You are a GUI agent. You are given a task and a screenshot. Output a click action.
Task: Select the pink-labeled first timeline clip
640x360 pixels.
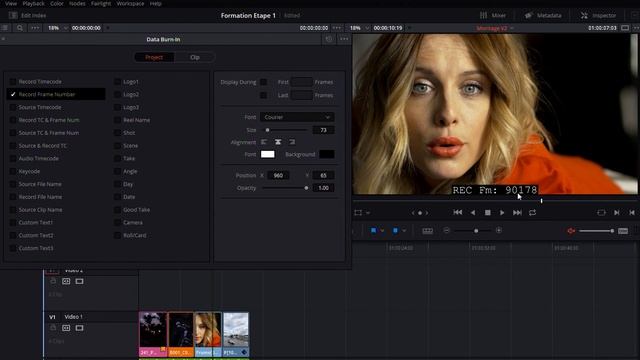(153, 334)
